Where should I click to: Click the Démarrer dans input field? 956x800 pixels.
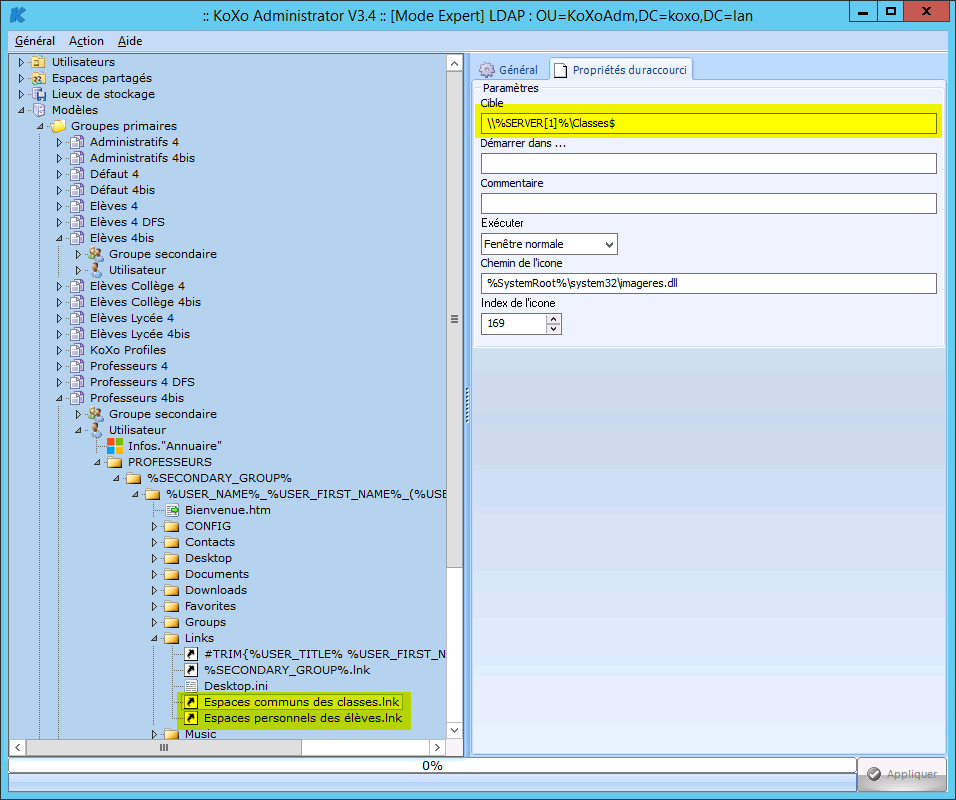(x=708, y=163)
